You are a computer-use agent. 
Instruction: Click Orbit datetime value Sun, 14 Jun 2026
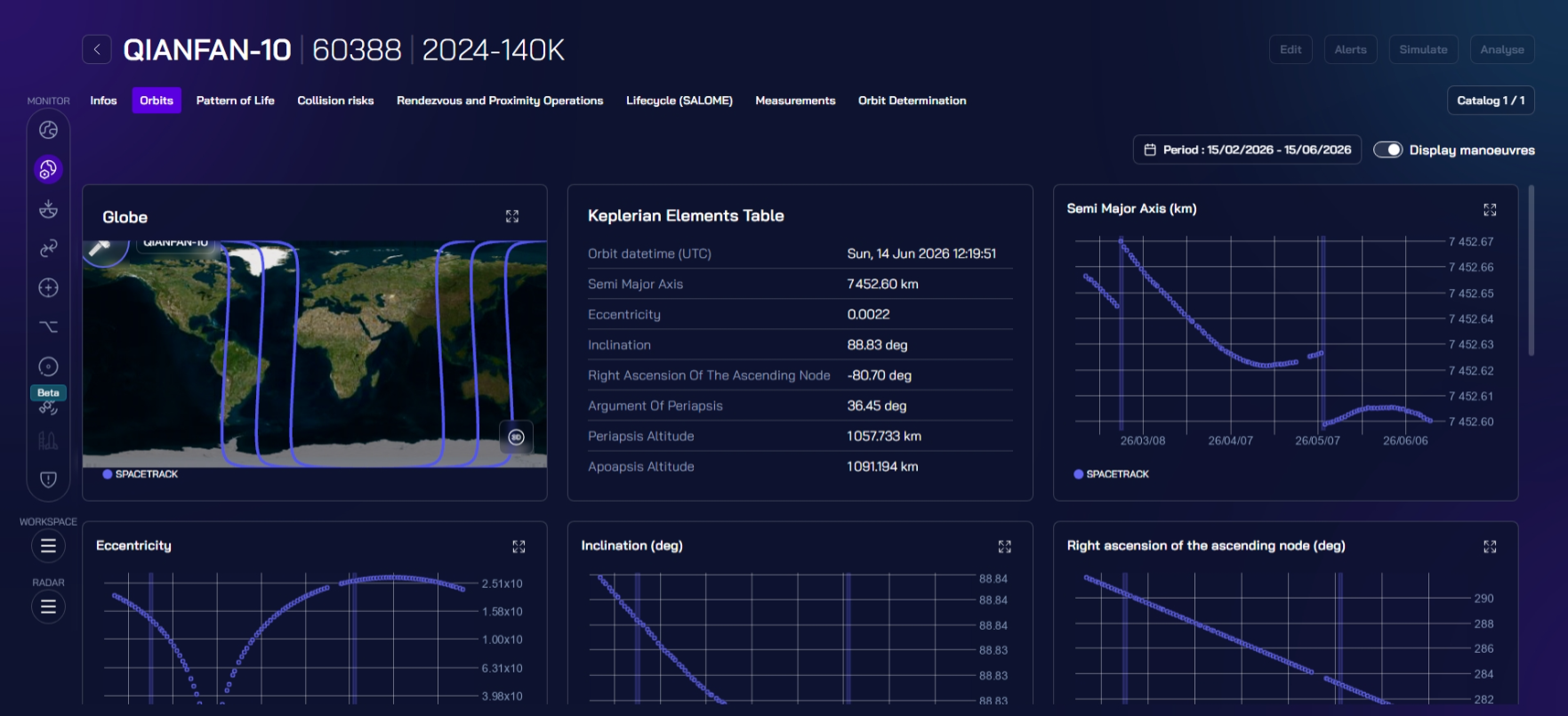(921, 253)
